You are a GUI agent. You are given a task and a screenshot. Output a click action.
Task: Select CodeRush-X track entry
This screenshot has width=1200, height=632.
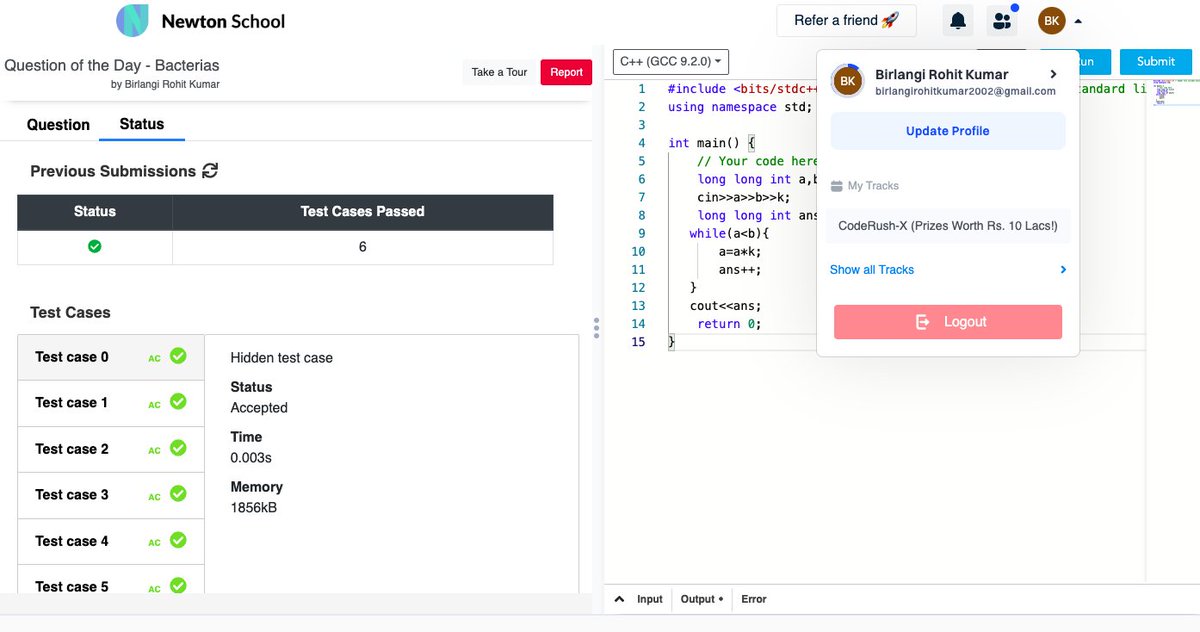click(x=948, y=226)
